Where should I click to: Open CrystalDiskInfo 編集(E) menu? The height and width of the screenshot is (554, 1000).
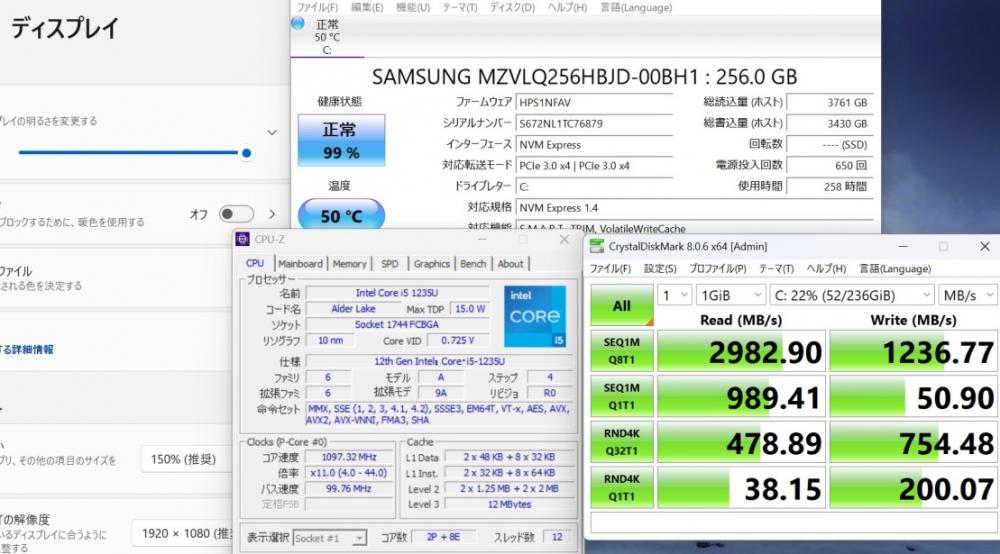pos(367,7)
